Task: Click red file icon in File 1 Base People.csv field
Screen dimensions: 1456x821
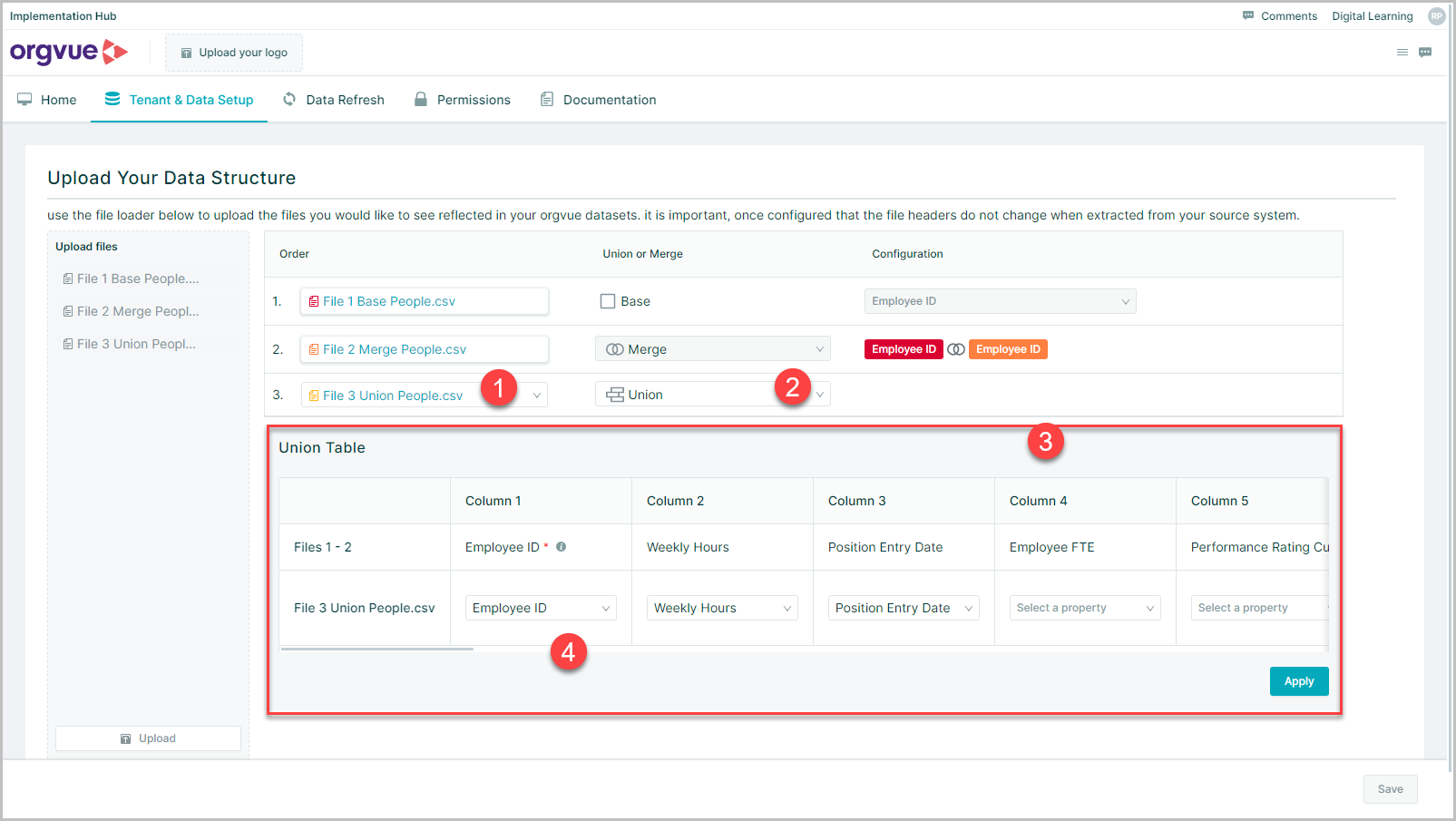Action: (314, 301)
